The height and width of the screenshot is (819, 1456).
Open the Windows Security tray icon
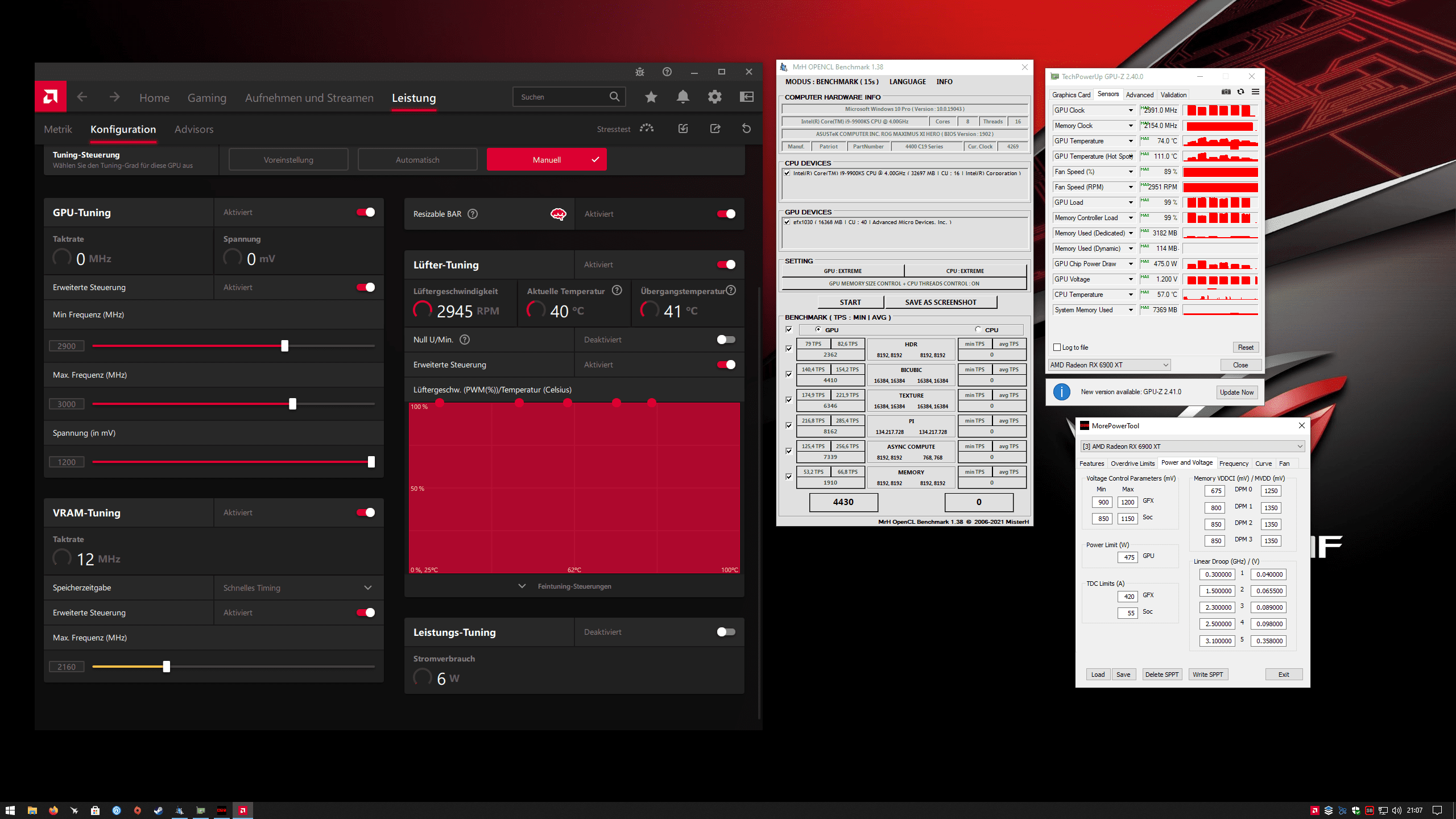pyautogui.click(x=1356, y=810)
